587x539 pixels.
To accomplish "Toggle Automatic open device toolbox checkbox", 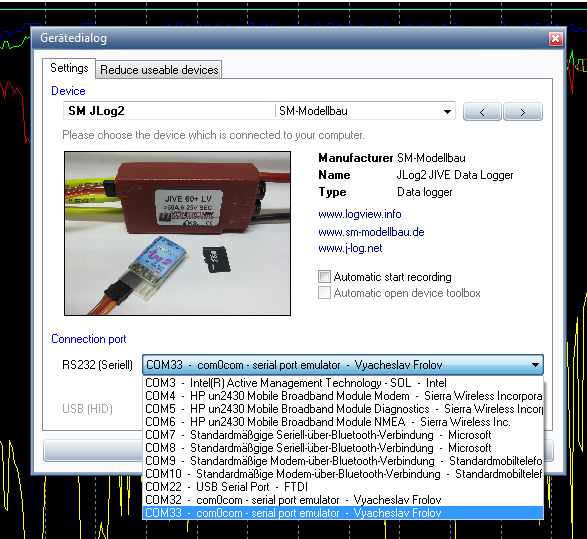I will 324,293.
